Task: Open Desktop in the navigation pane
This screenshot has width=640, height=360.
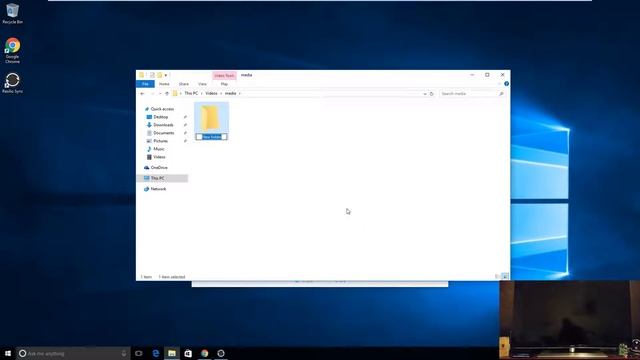Action: coord(160,117)
